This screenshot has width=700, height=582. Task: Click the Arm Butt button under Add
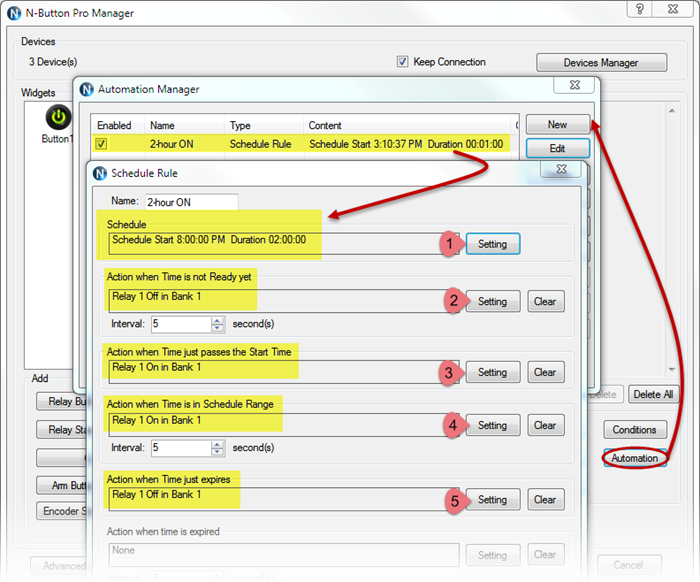tap(62, 485)
